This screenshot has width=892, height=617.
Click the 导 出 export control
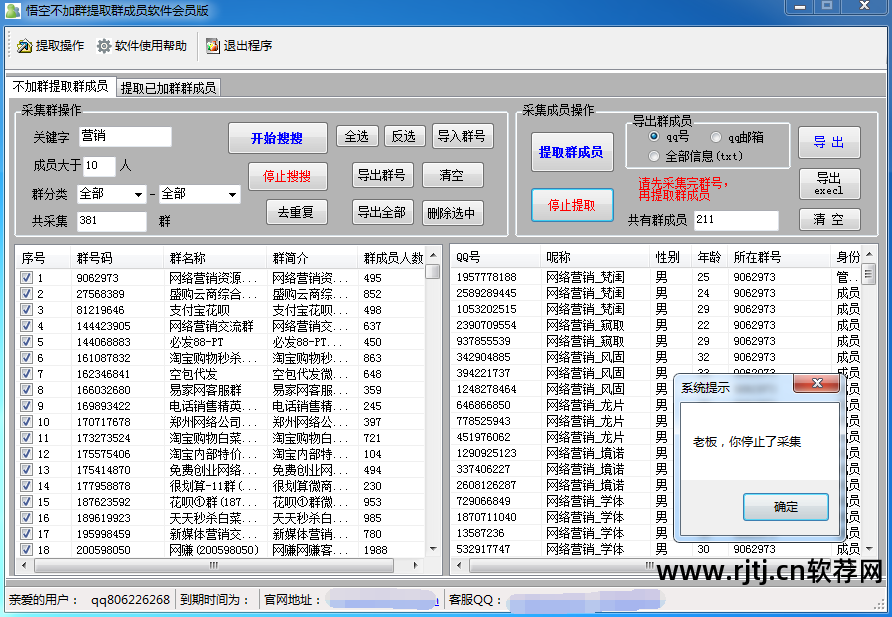coord(830,143)
